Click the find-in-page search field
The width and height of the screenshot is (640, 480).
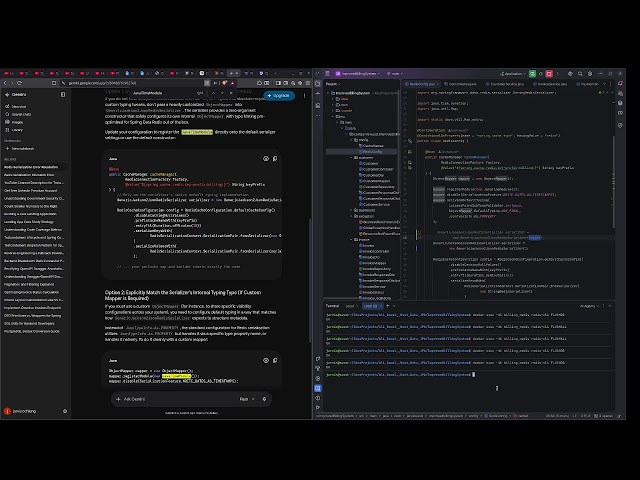tap(163, 93)
